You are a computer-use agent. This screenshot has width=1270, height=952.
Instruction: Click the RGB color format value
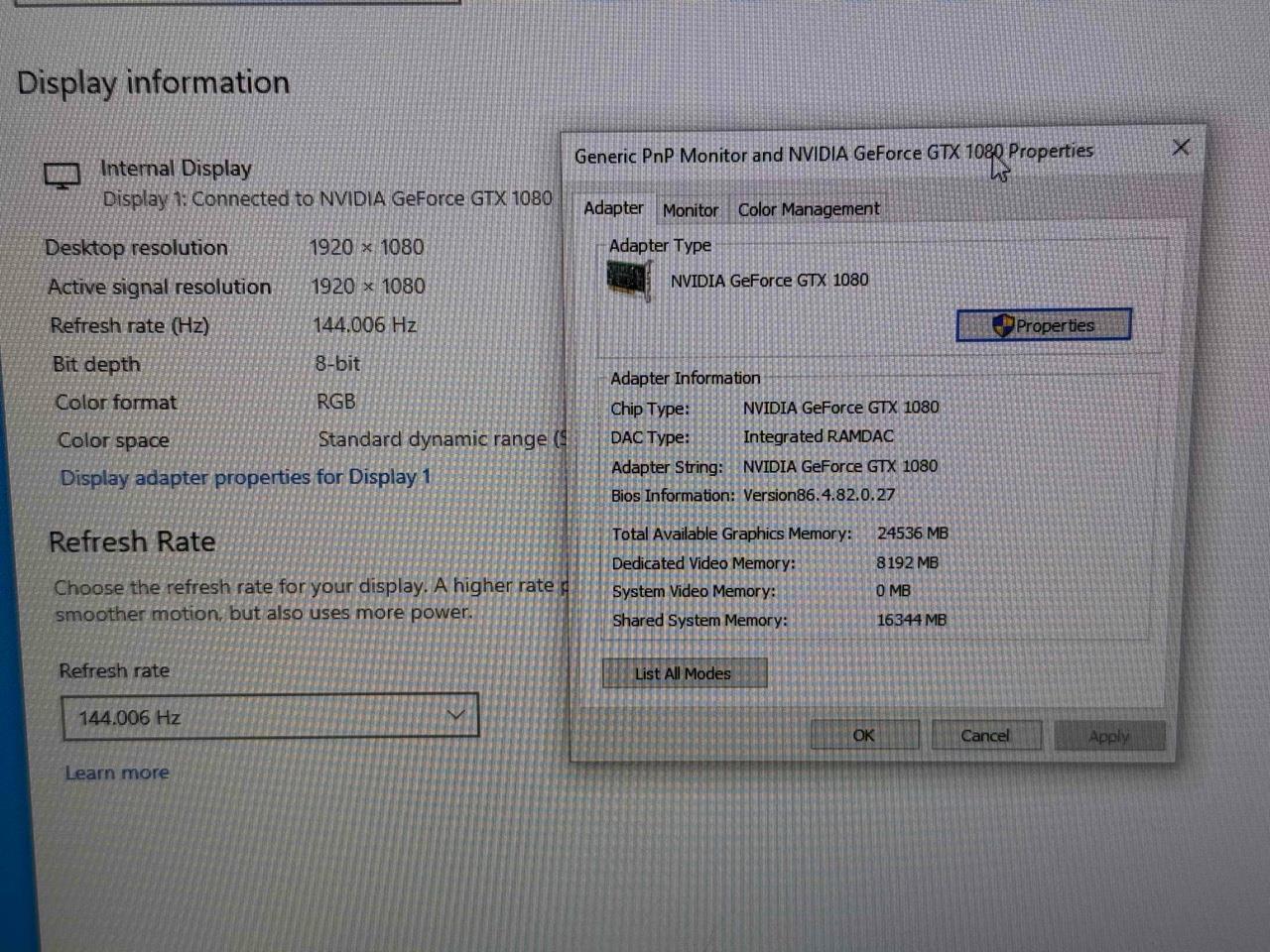tap(336, 402)
